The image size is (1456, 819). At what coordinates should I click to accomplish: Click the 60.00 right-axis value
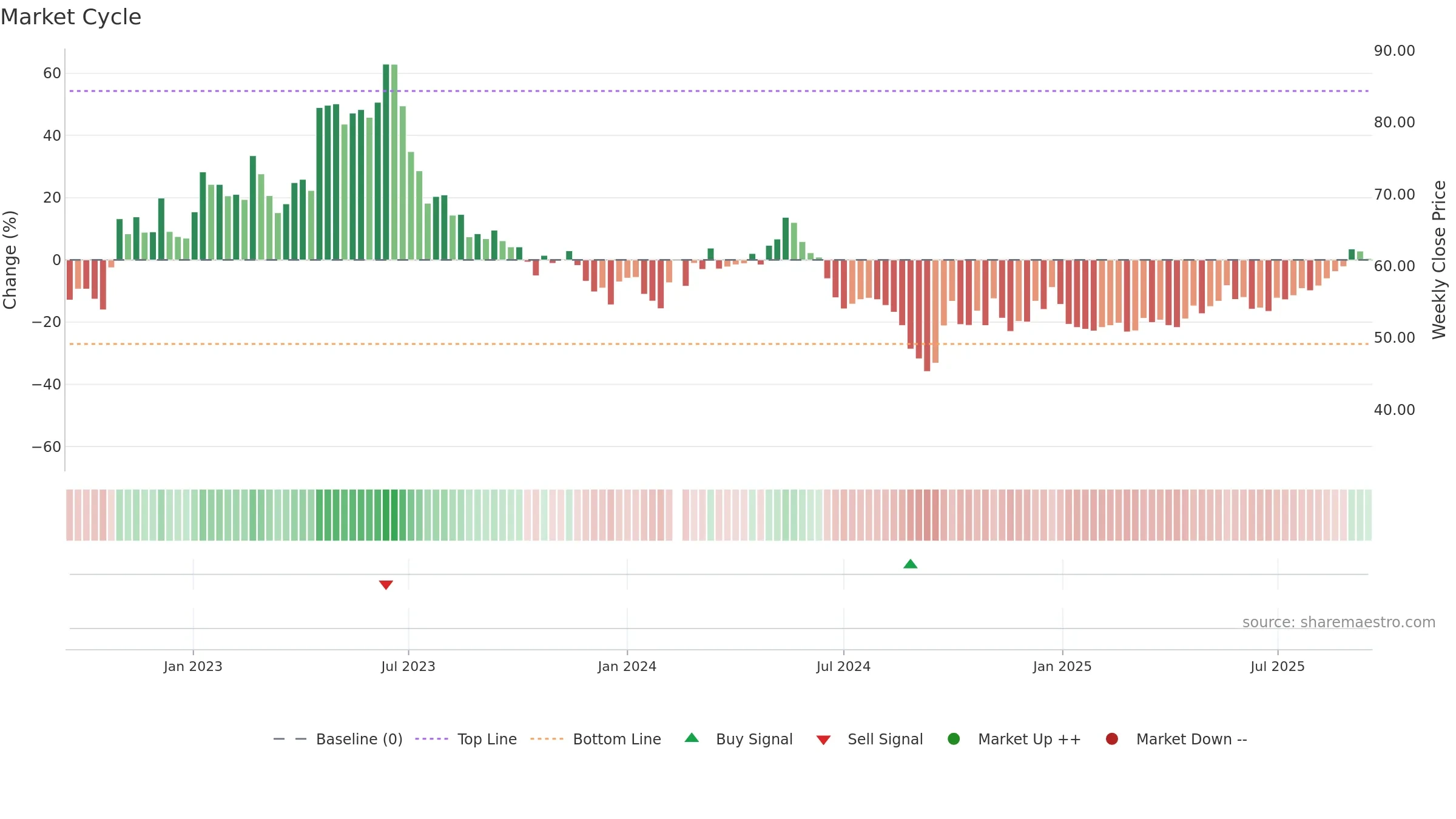(x=1394, y=266)
